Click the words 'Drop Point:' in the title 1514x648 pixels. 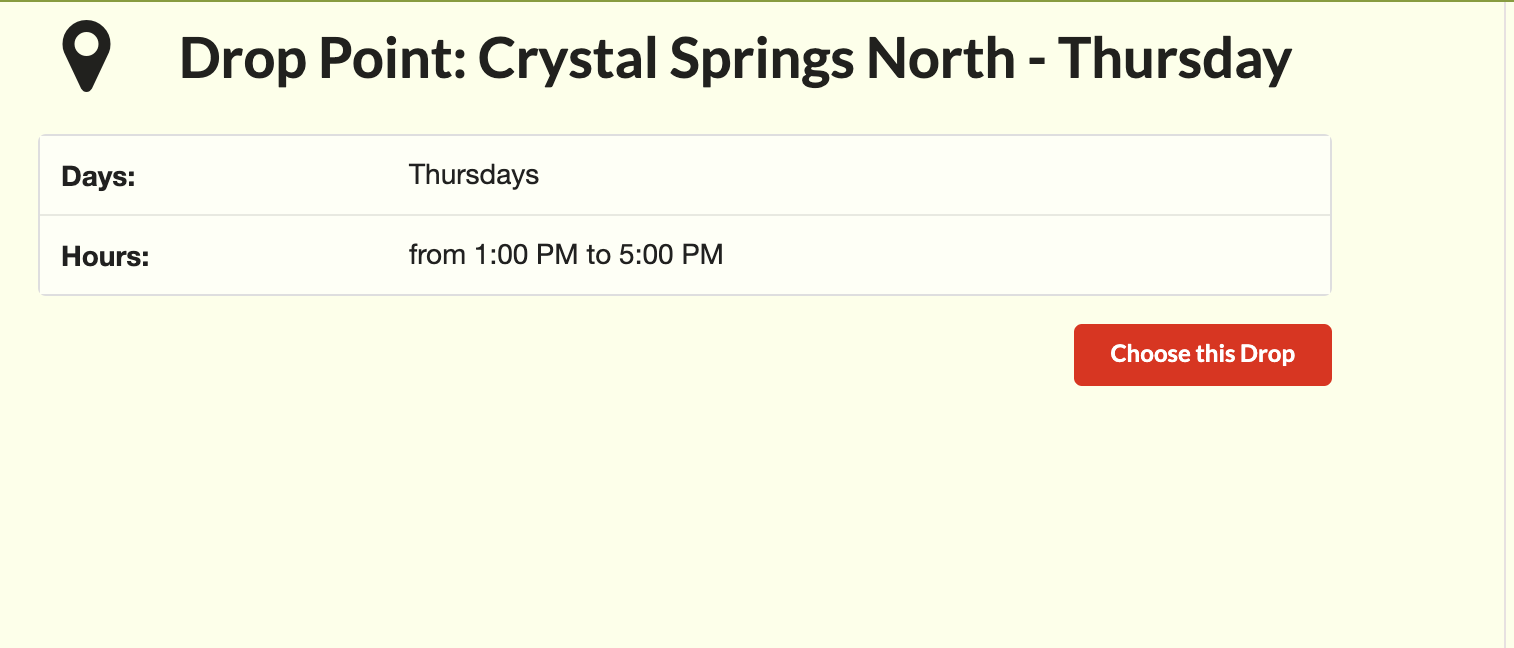point(321,60)
